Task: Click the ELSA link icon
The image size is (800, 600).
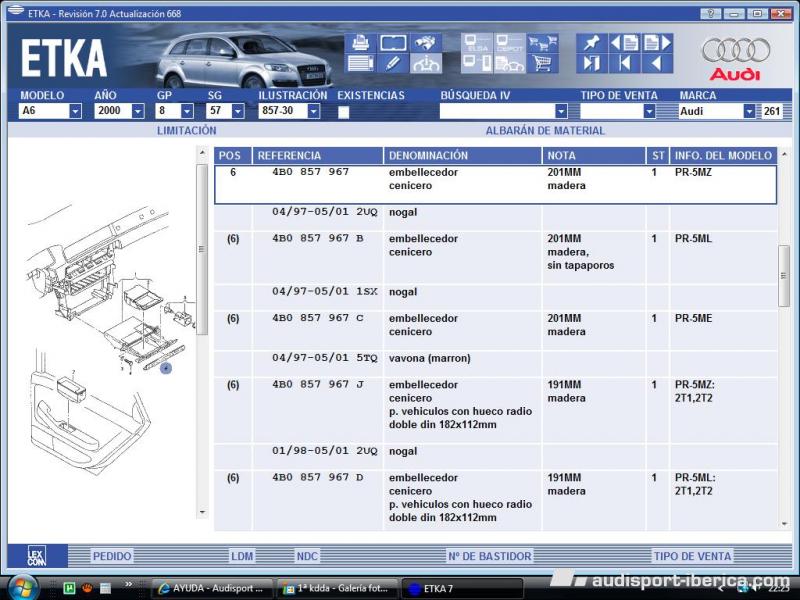Action: tap(477, 43)
